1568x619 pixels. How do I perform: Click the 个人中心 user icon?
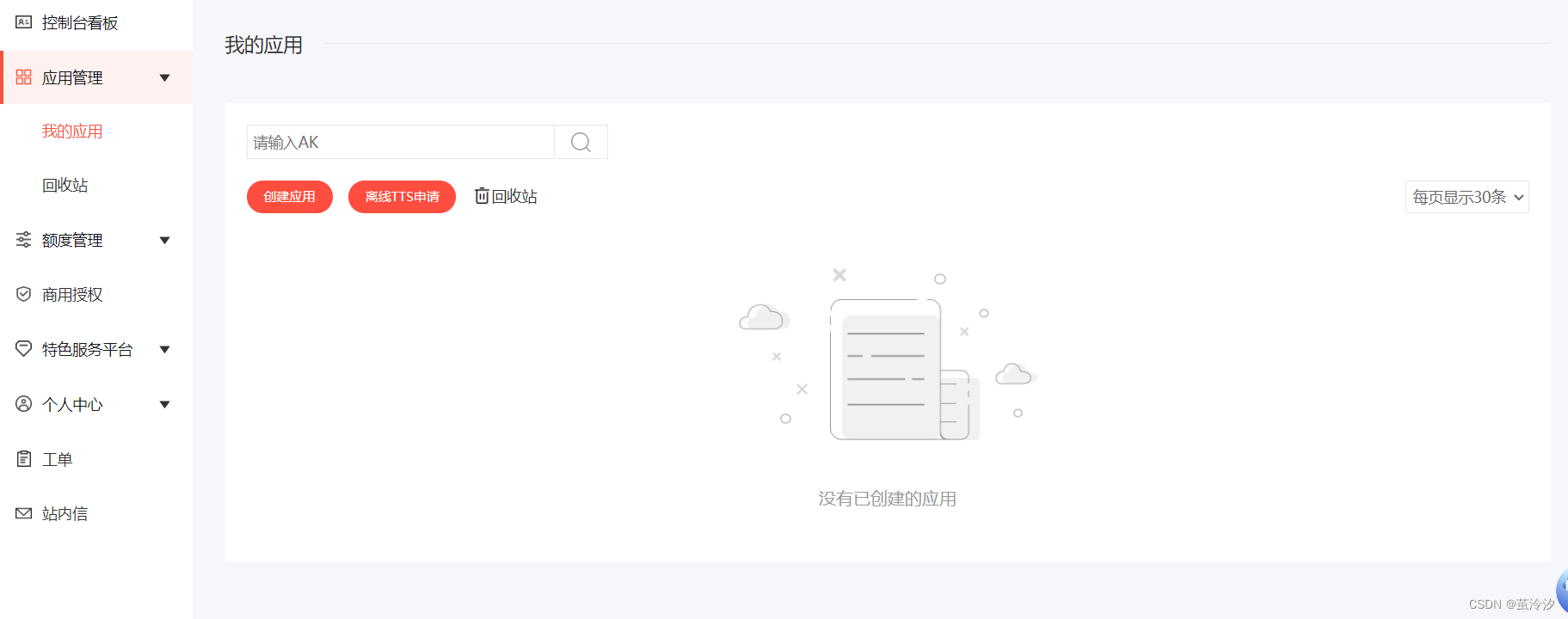(x=23, y=404)
